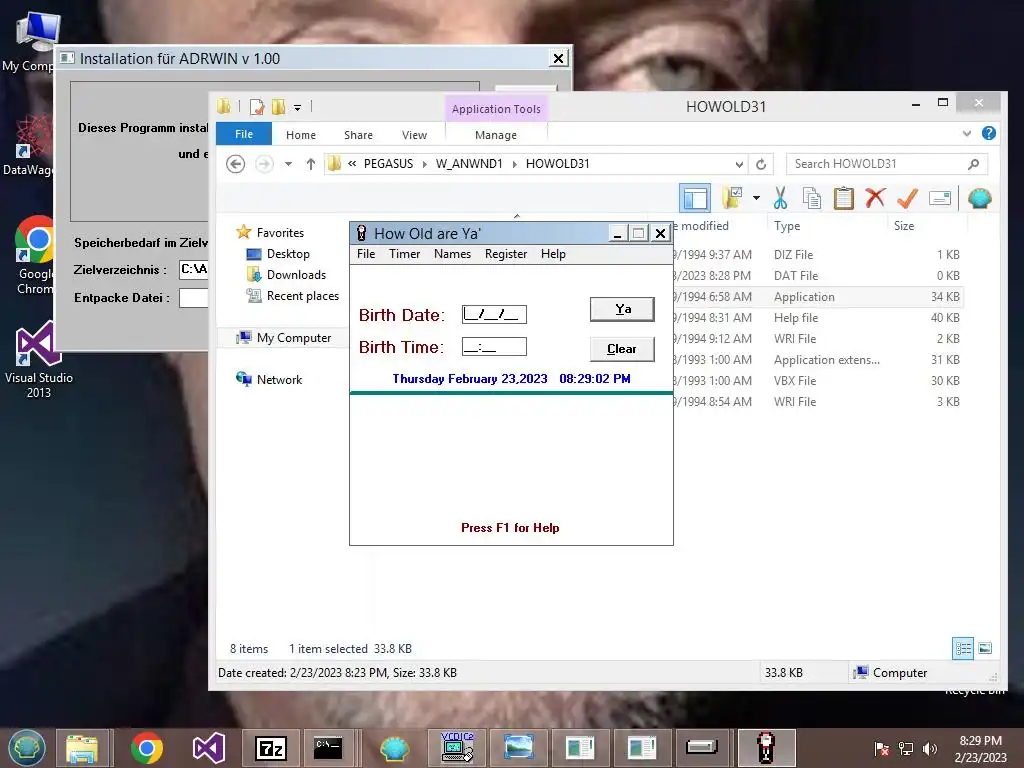This screenshot has height=768, width=1024.
Task: Click the teal shell icon in Explorer toolbar
Action: [x=980, y=198]
